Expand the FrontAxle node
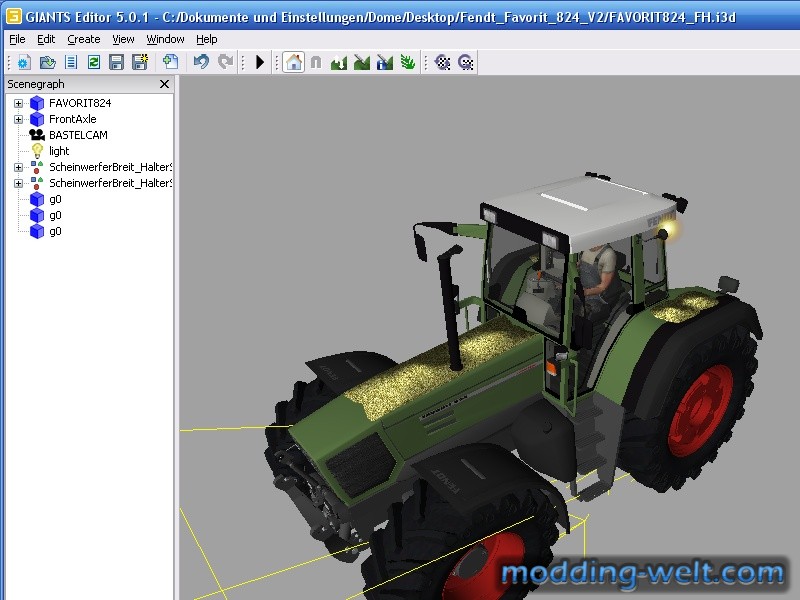Image resolution: width=800 pixels, height=600 pixels. [18, 119]
